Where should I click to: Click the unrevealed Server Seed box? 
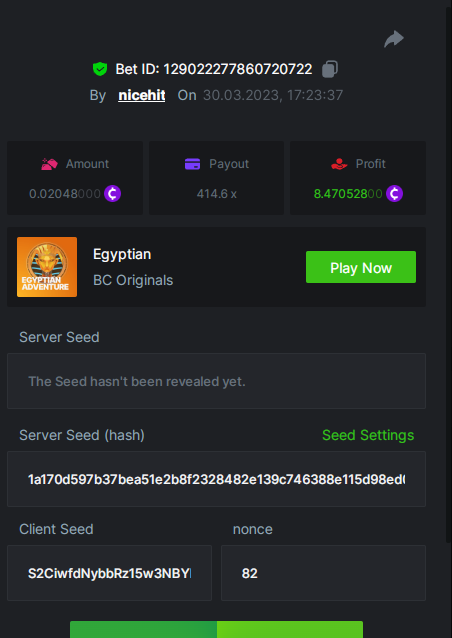(x=216, y=381)
